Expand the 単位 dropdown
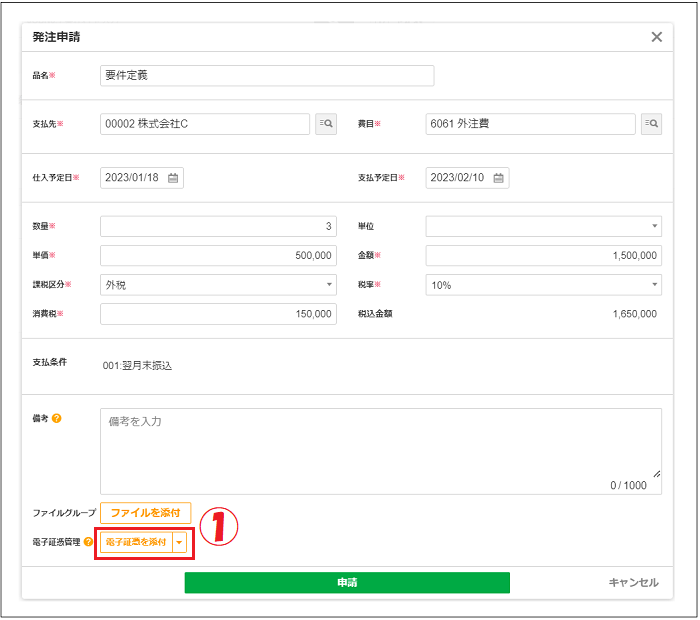Viewport: 700px width, 620px height. tap(543, 227)
